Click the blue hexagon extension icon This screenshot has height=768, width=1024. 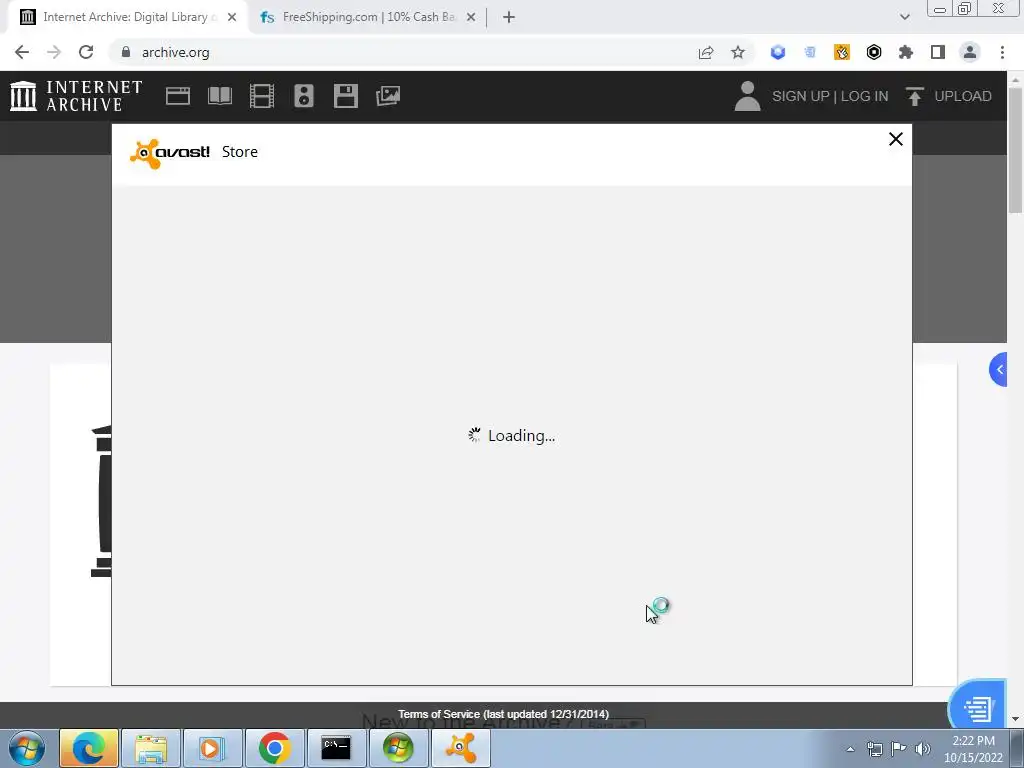tap(778, 52)
